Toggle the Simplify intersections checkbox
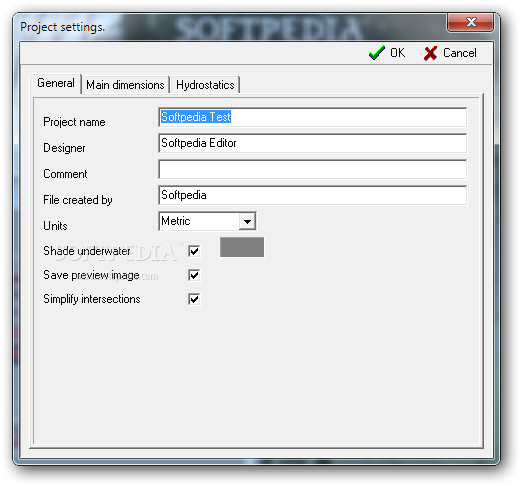Image resolution: width=521 pixels, height=486 pixels. point(194,299)
